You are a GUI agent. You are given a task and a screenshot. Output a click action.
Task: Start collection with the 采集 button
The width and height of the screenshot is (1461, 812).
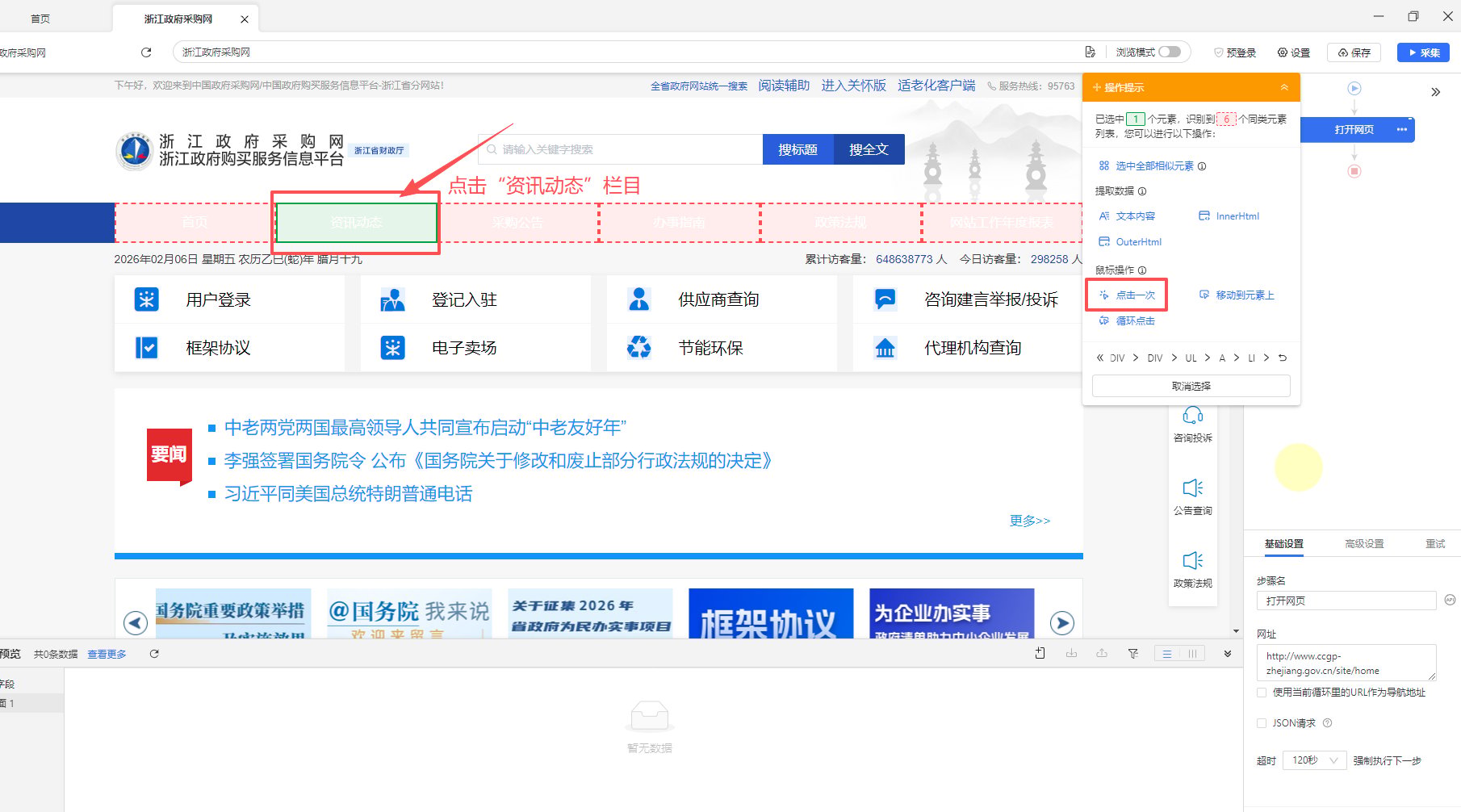click(1424, 52)
